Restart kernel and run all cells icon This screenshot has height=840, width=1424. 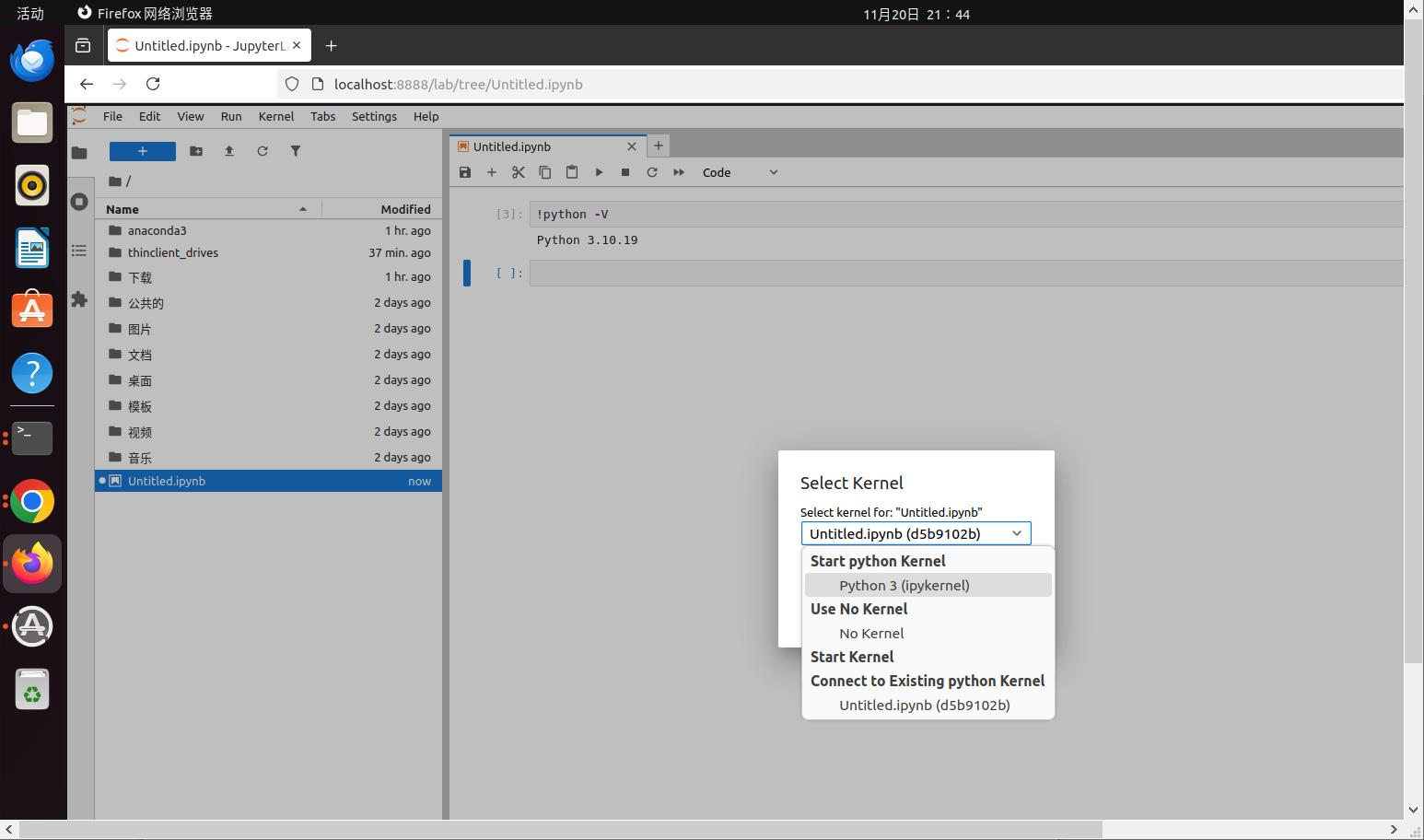pos(679,172)
